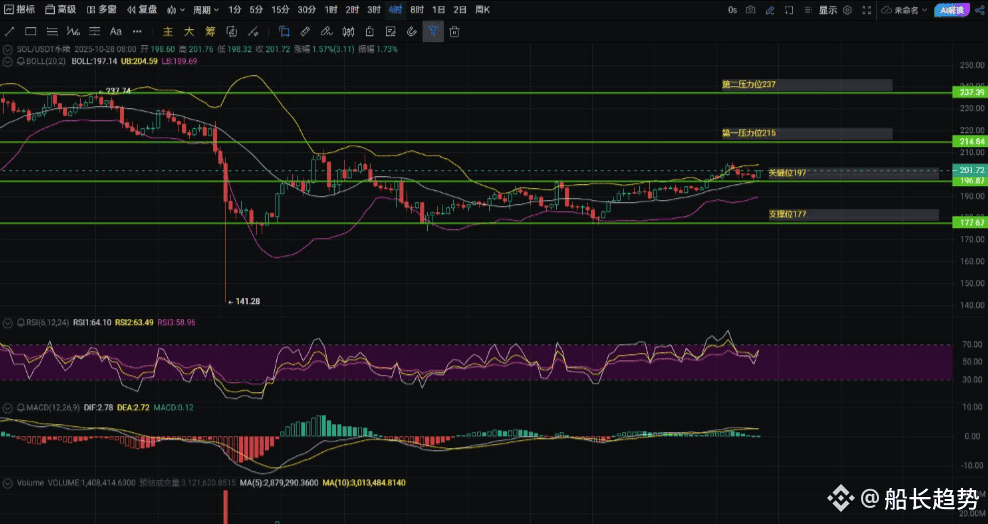Select the trend line drawing tool
This screenshot has width=988, height=524.
coord(11,31)
